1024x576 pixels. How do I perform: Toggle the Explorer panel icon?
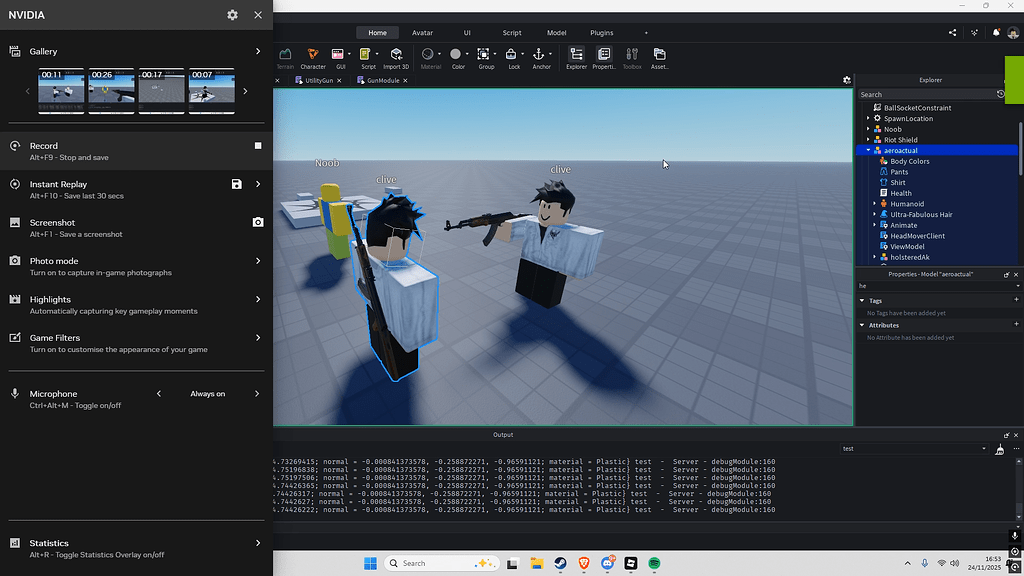pos(576,55)
